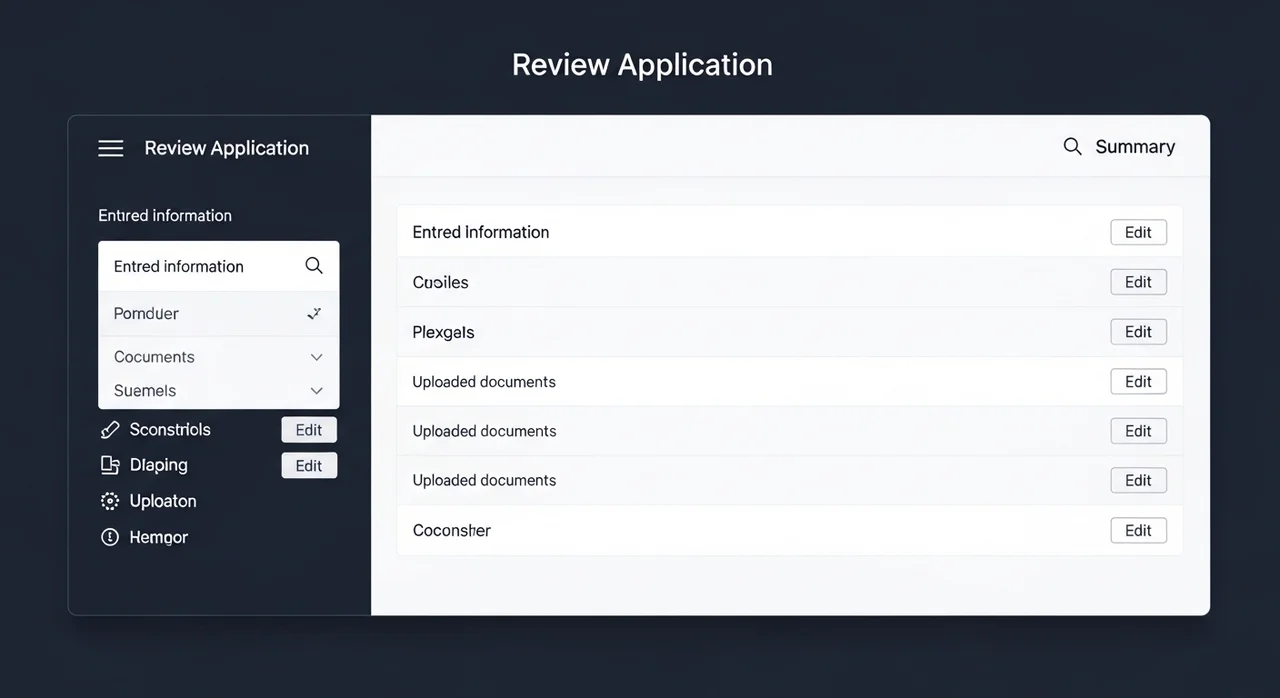The height and width of the screenshot is (698, 1280).
Task: Expand the Cocuments chevron
Action: tap(316, 357)
